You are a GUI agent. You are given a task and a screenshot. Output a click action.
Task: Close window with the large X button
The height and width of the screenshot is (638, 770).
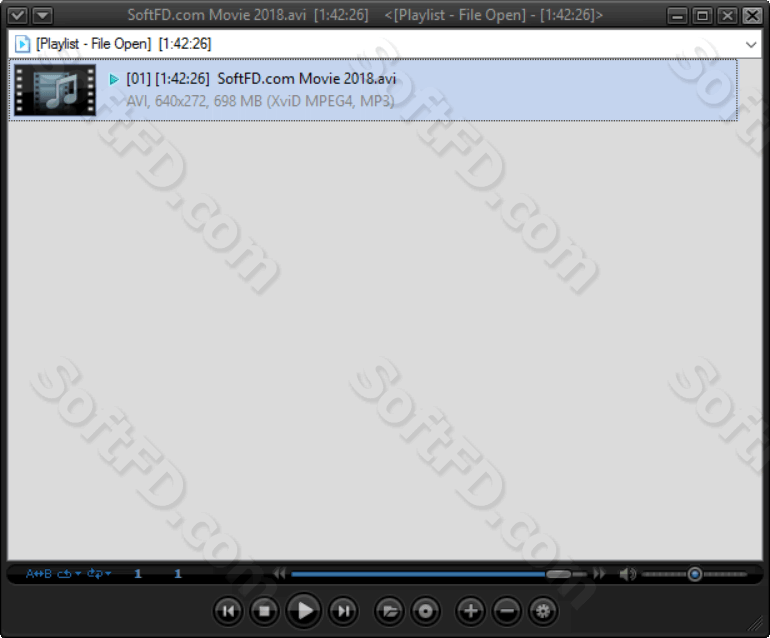(752, 16)
